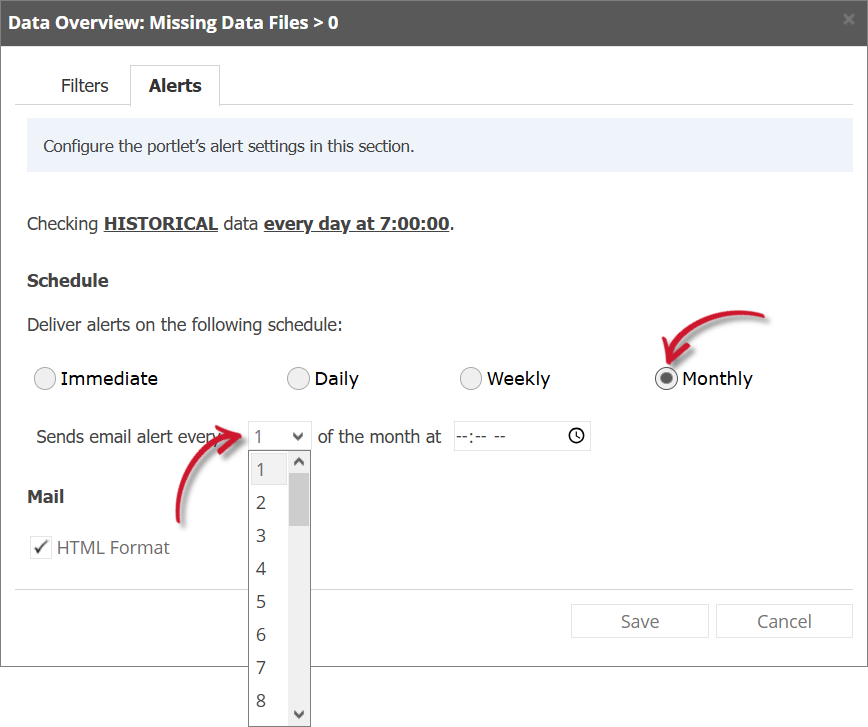868x727 pixels.
Task: Open the day-of-month dropdown chevron
Action: (299, 436)
